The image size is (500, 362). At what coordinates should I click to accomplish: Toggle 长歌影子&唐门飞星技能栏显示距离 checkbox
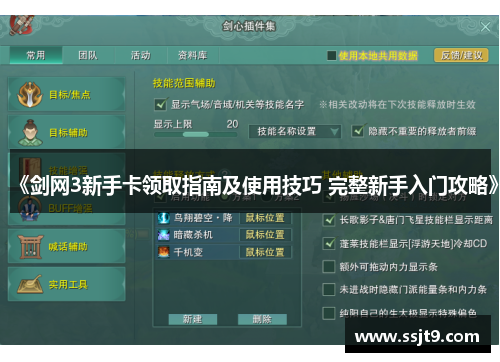[x=329, y=220]
